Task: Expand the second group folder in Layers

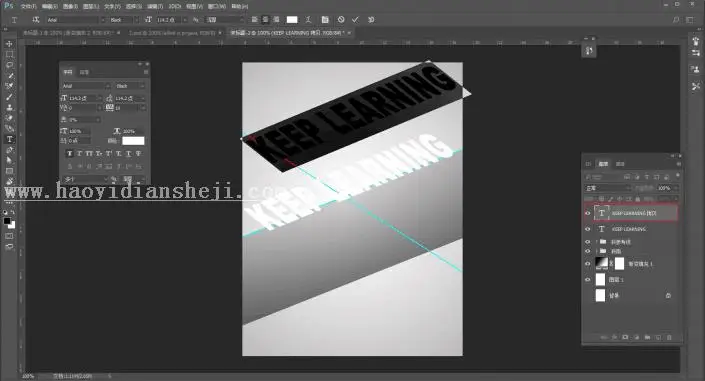Action: pos(597,251)
